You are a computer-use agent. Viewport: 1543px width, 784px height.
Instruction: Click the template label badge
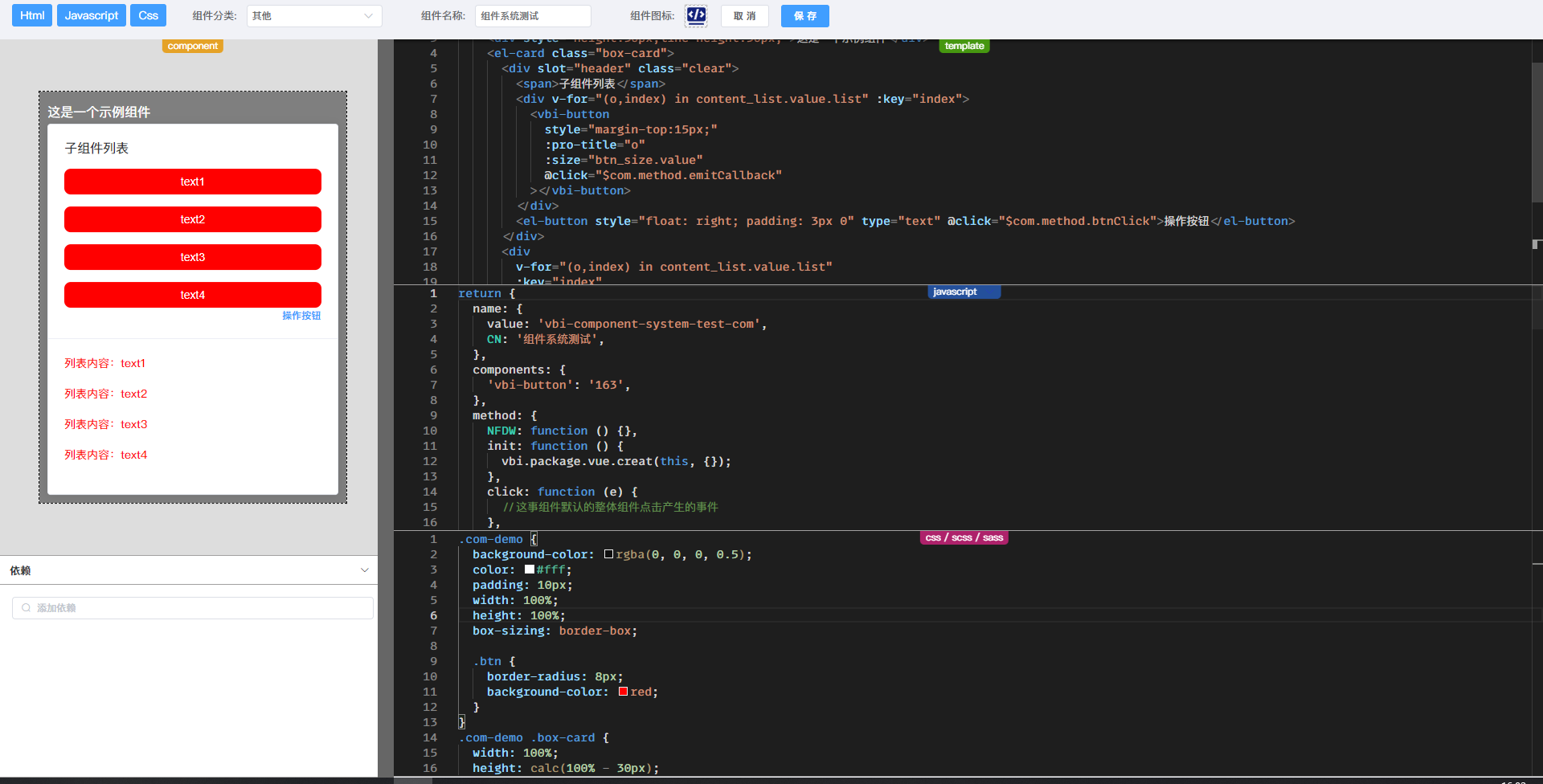pos(964,46)
